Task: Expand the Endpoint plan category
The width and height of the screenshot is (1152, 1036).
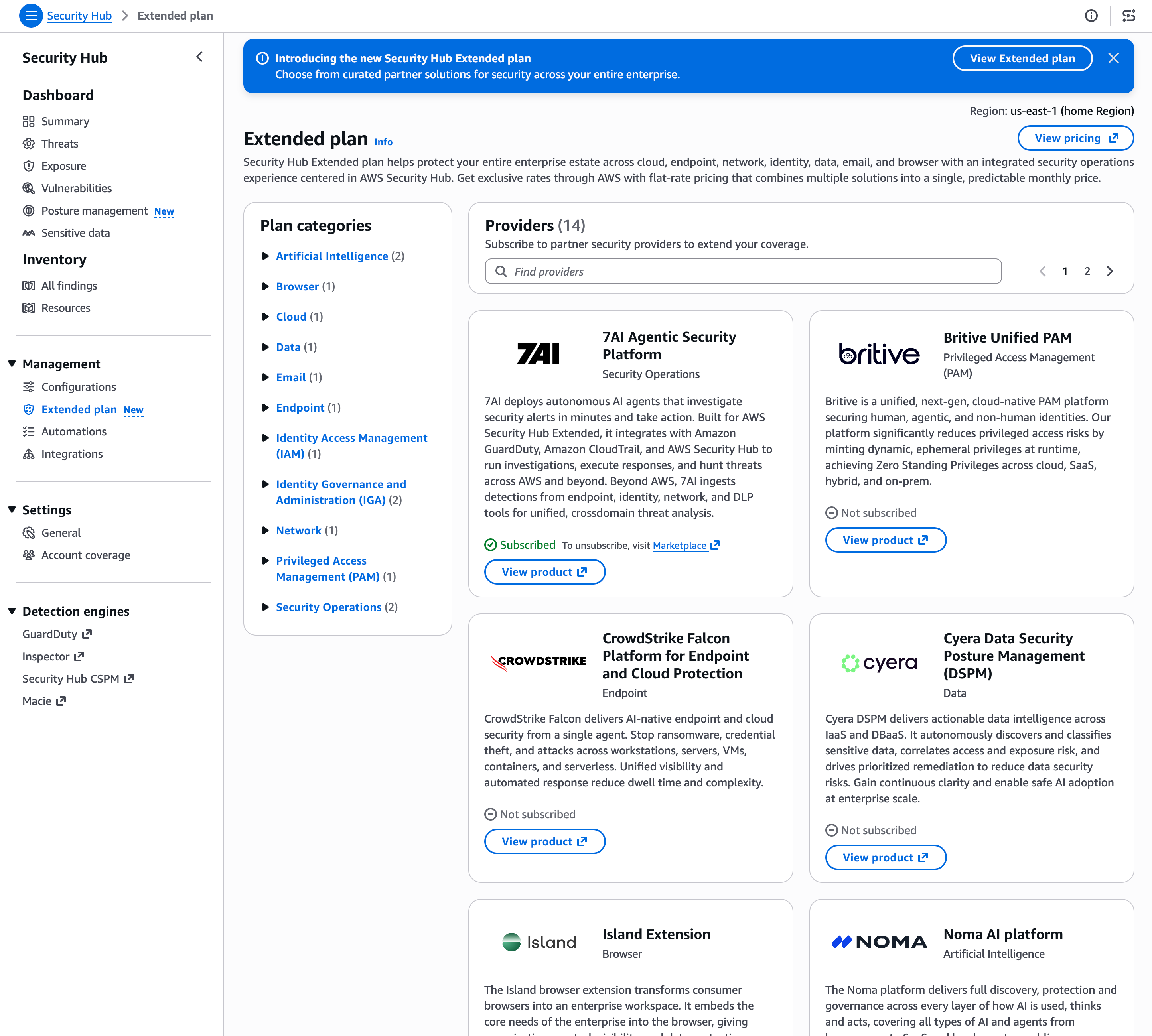Action: tap(265, 408)
